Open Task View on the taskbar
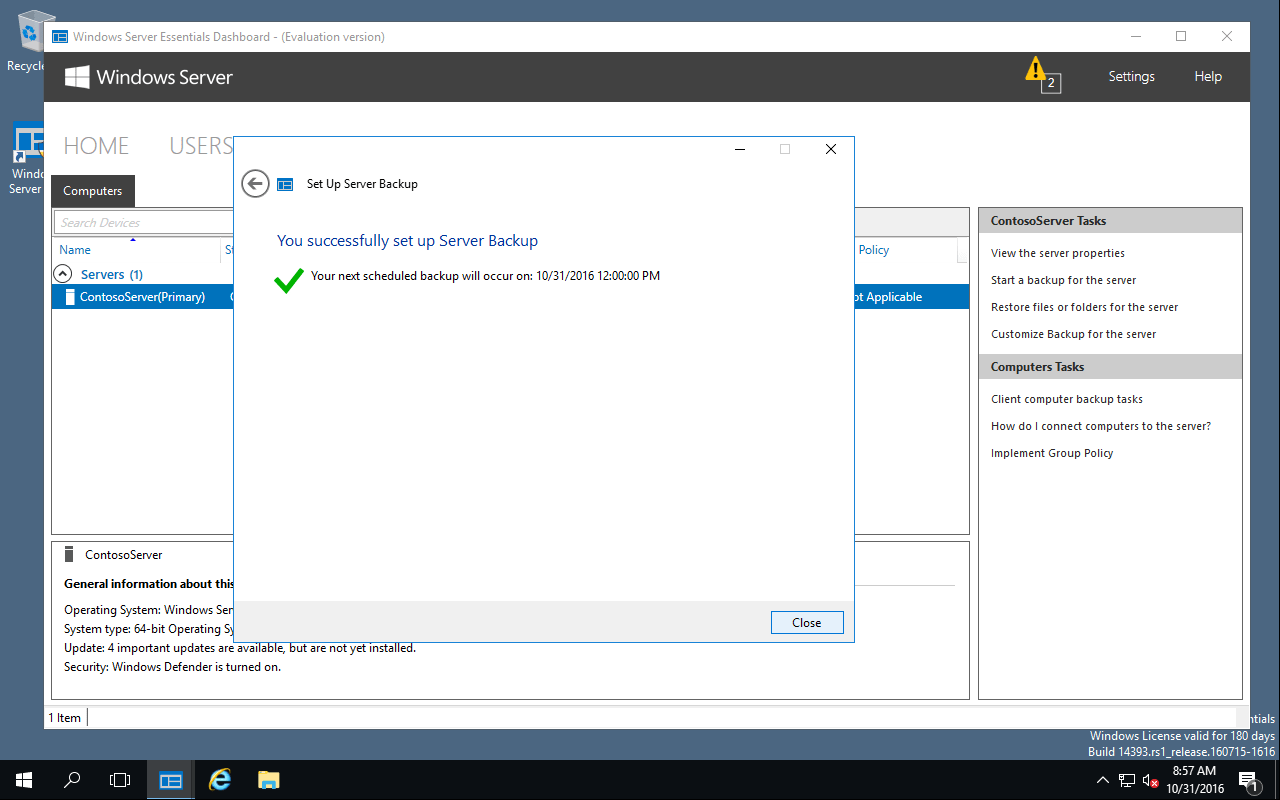 tap(120, 780)
